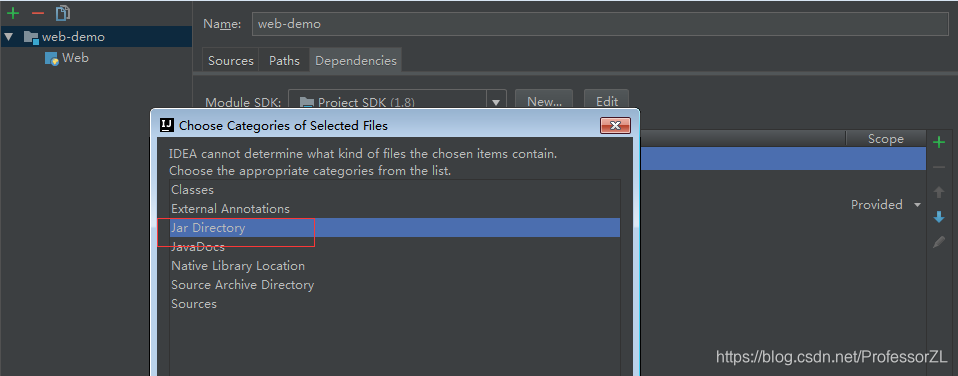This screenshot has height=376, width=958.
Task: Edit the module Name field
Action: tap(600, 24)
